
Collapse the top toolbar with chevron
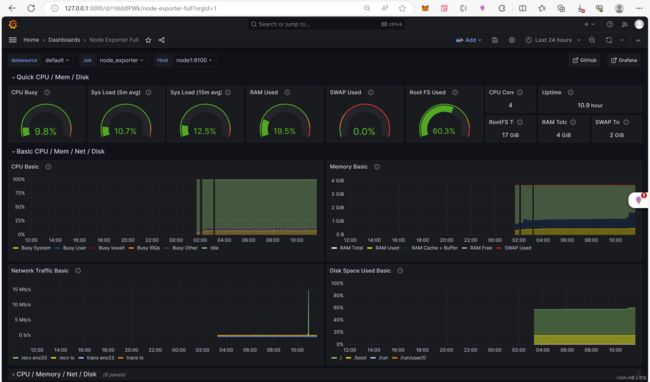[638, 40]
